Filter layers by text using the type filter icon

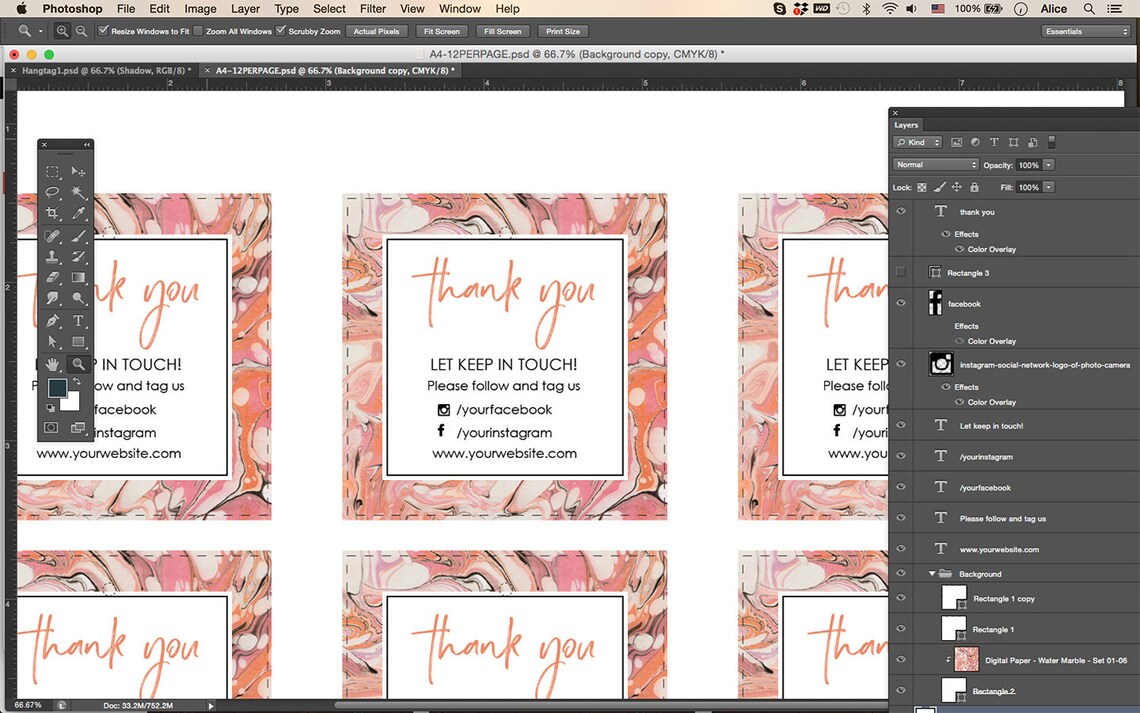pos(994,143)
